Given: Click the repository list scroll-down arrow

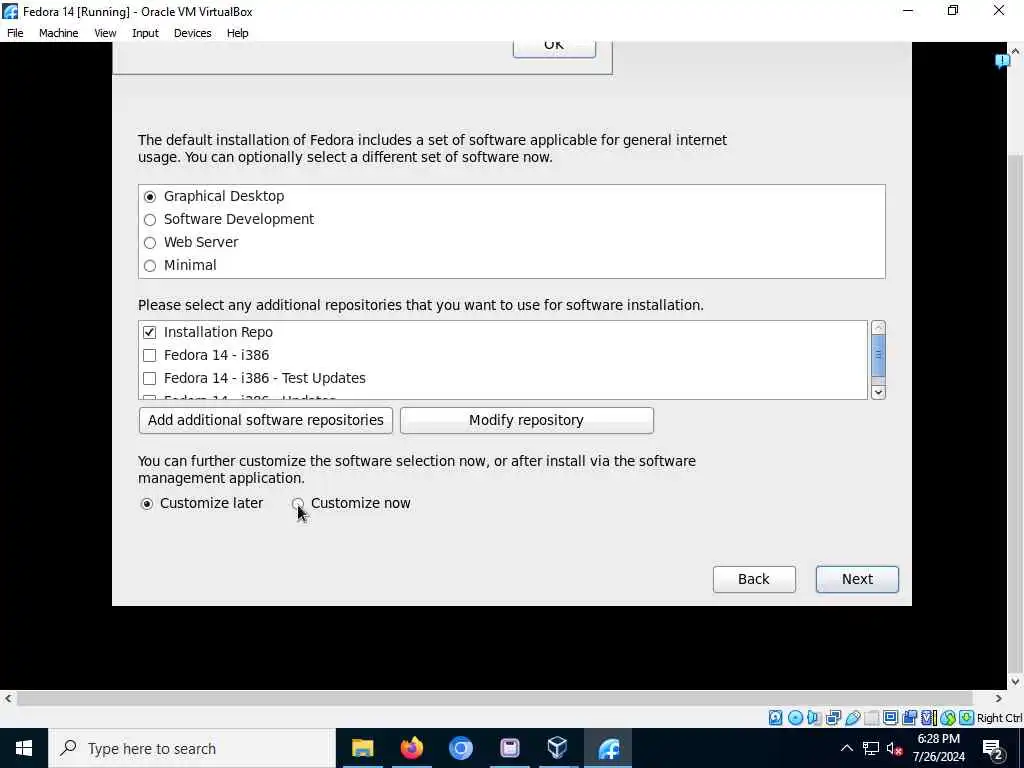Looking at the screenshot, I should (x=878, y=392).
